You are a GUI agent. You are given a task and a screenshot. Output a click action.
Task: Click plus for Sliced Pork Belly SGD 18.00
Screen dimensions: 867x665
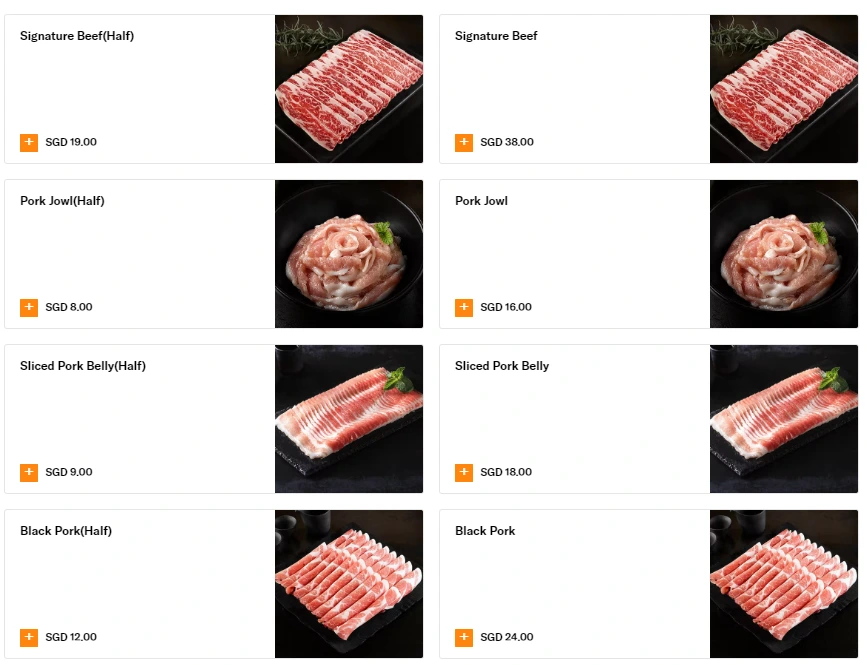[464, 472]
